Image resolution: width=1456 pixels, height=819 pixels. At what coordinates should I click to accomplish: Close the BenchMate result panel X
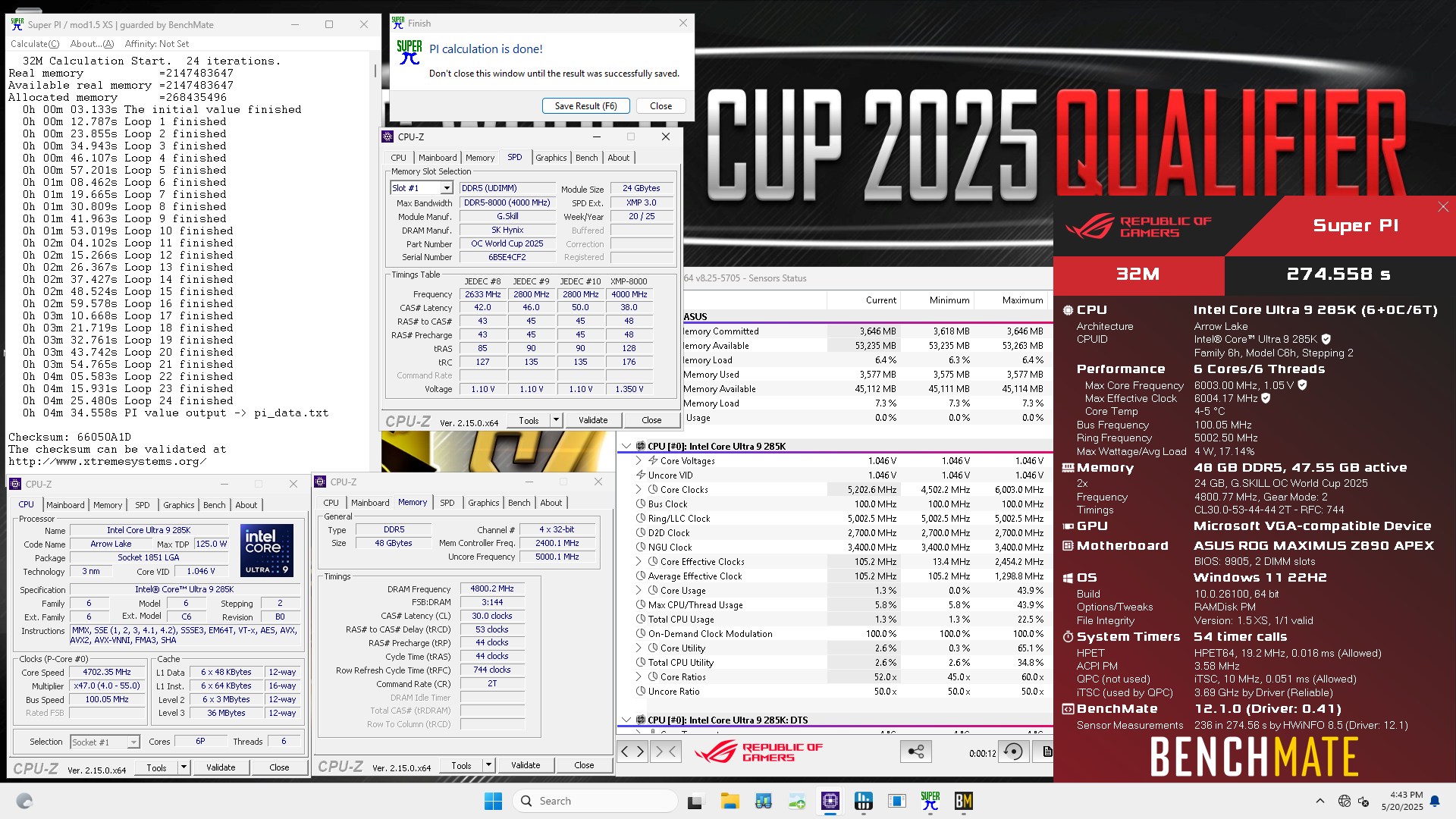pyautogui.click(x=1443, y=207)
